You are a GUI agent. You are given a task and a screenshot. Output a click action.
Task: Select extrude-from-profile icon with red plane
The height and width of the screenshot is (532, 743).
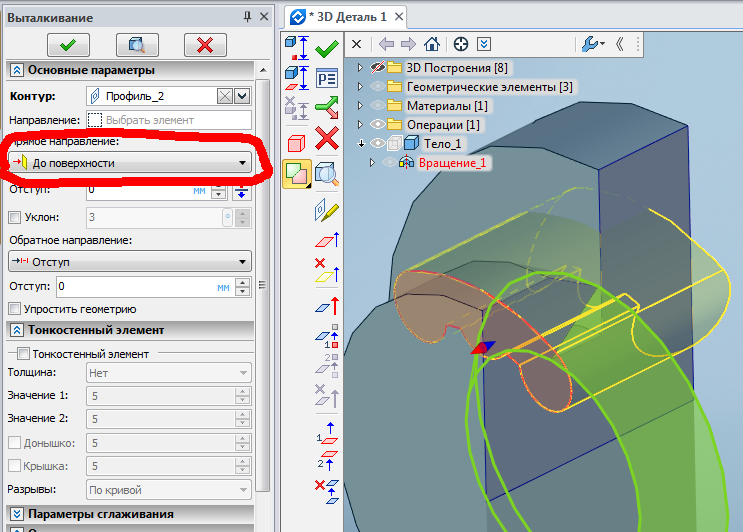click(297, 78)
